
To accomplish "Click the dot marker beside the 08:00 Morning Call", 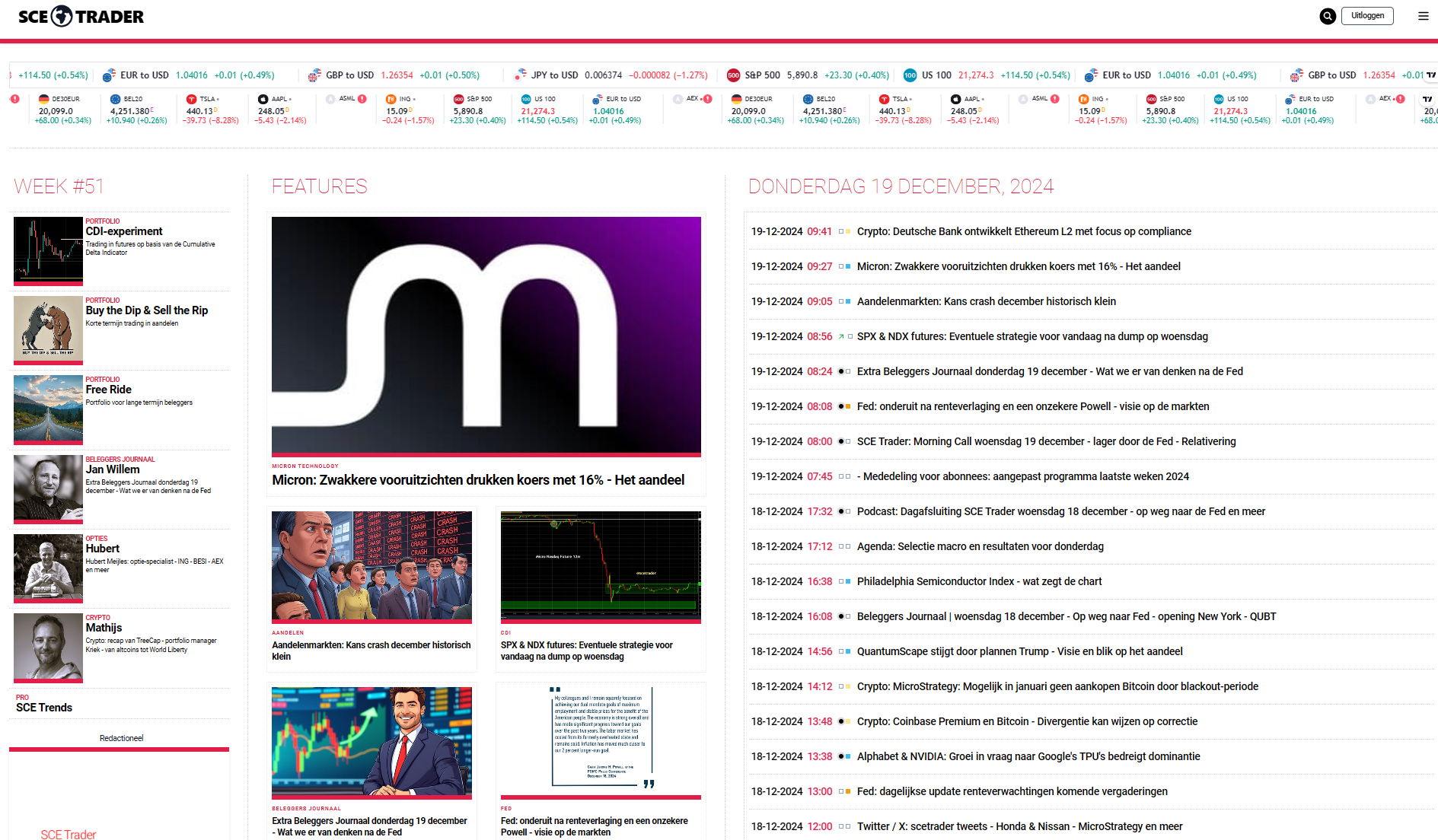I will [x=841, y=441].
